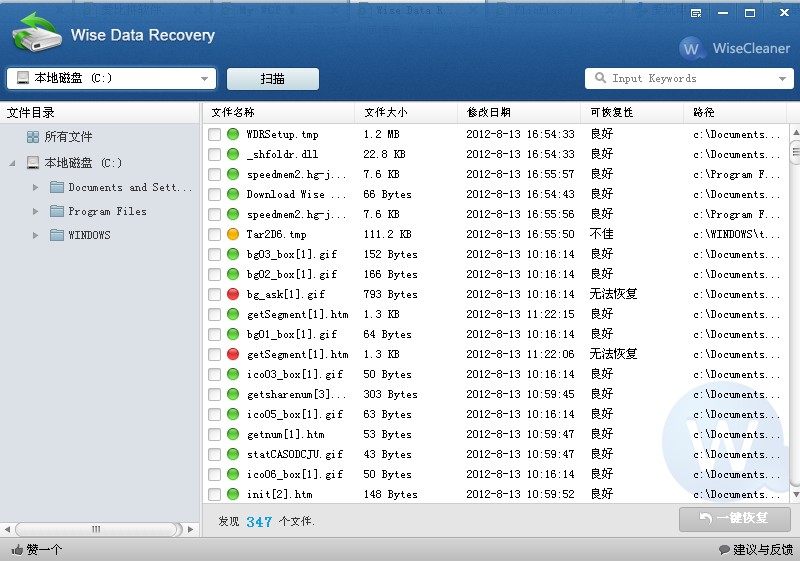The width and height of the screenshot is (800, 561).
Task: Click the 扫描 scan button
Action: pyautogui.click(x=272, y=79)
